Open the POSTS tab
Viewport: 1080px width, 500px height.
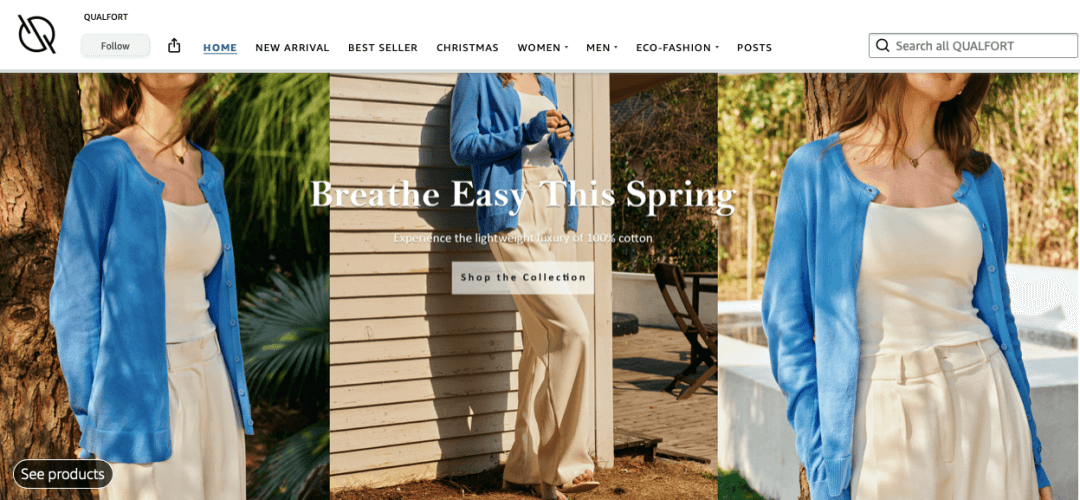754,48
